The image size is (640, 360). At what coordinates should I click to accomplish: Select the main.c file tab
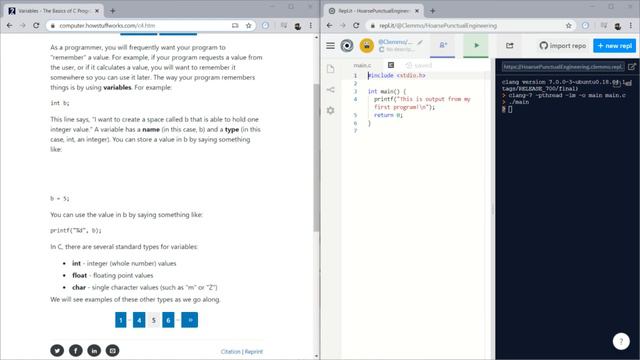(362, 65)
